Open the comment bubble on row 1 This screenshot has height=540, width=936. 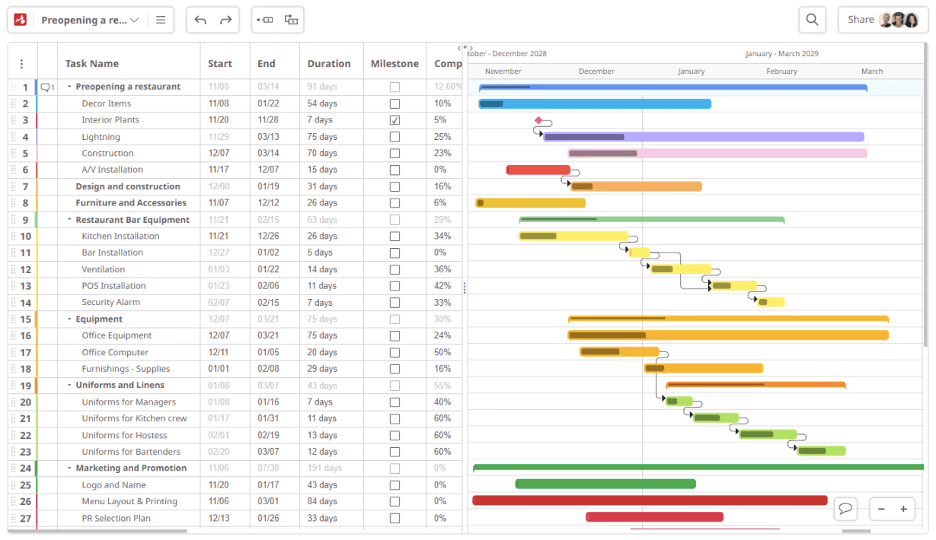tap(47, 87)
